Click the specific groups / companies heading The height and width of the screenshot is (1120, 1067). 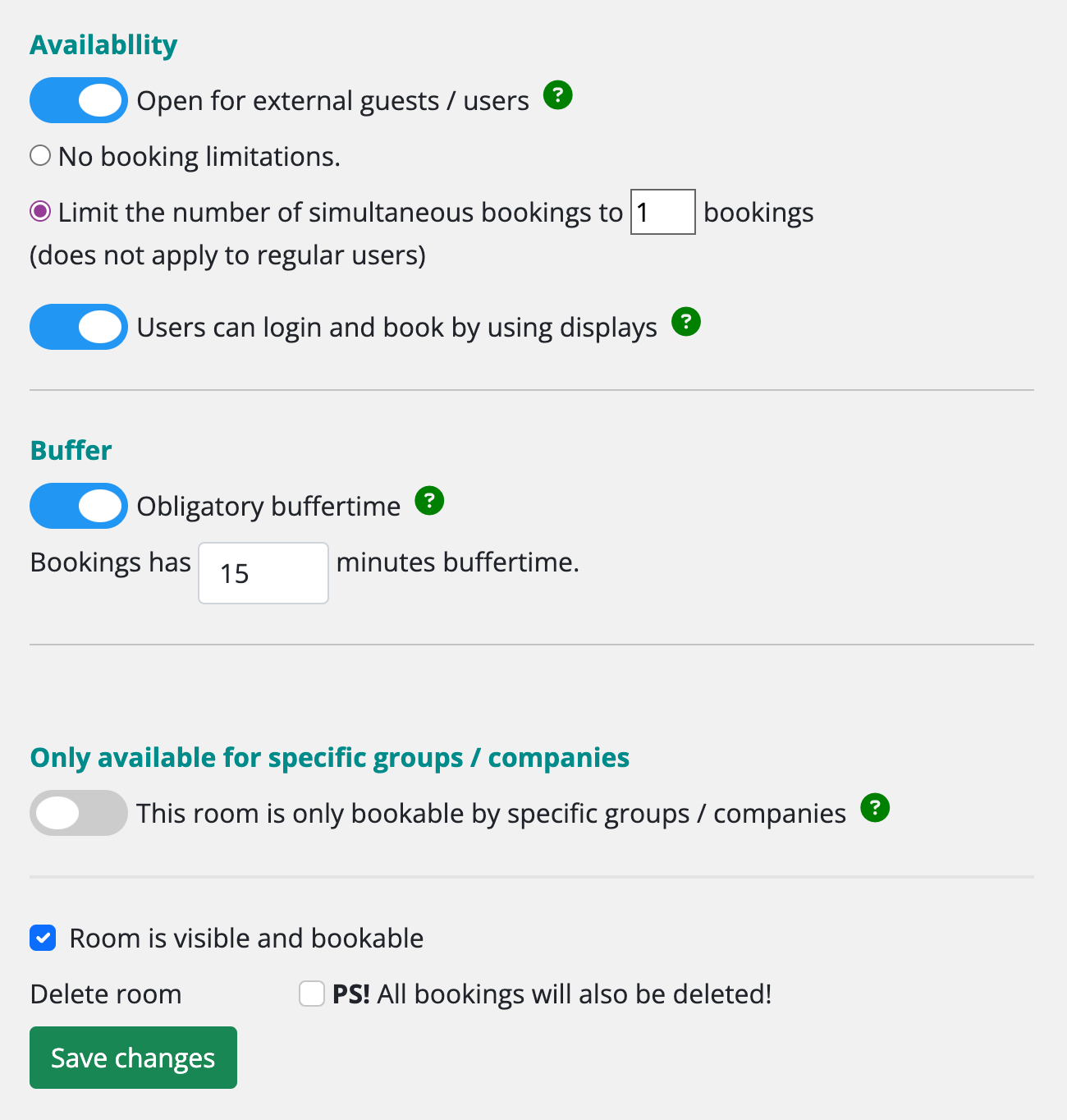[x=329, y=757]
